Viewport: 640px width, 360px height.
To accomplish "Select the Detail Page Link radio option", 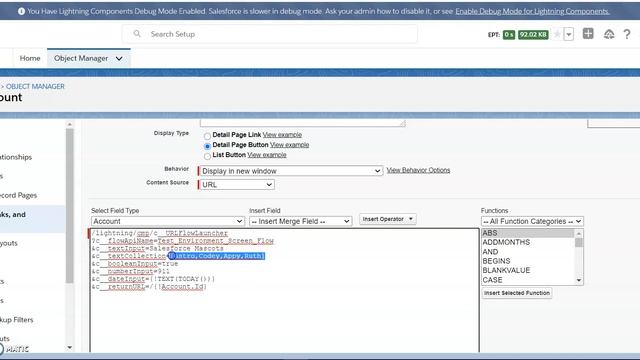I will click(x=207, y=136).
